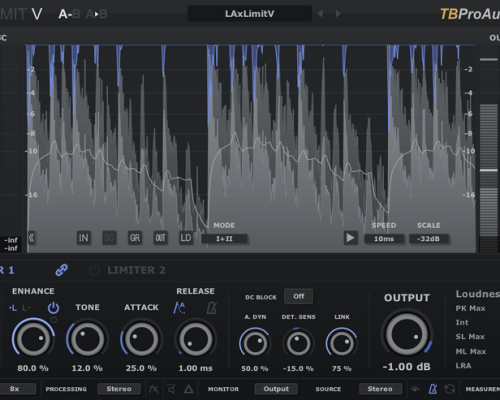500x400 pixels.
Task: Click the Attack 25.0 % value
Action: point(141,368)
